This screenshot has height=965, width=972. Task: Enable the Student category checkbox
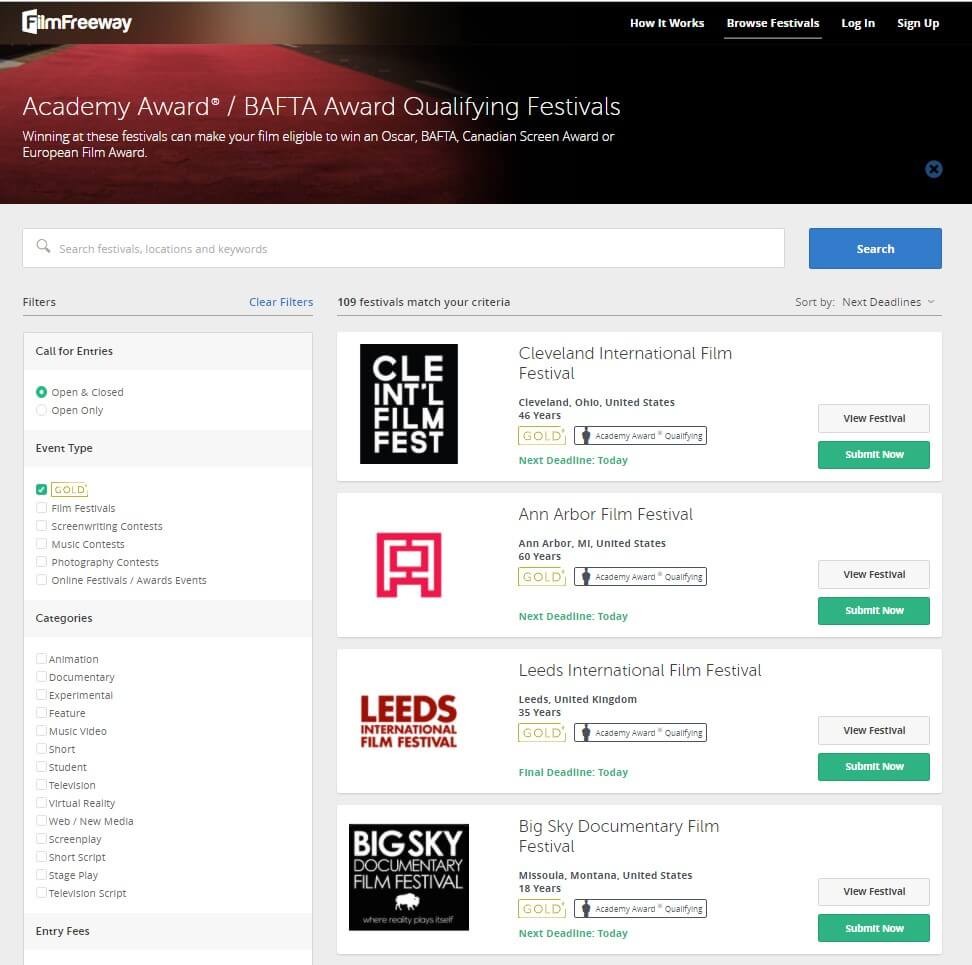(x=42, y=766)
